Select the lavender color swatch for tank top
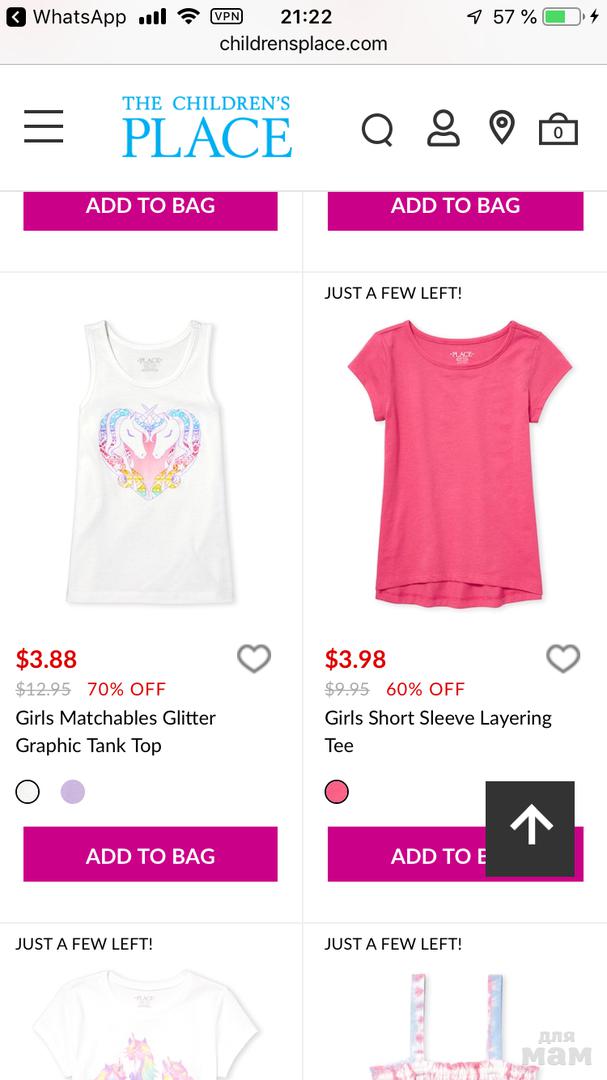The width and height of the screenshot is (607, 1080). tap(73, 792)
